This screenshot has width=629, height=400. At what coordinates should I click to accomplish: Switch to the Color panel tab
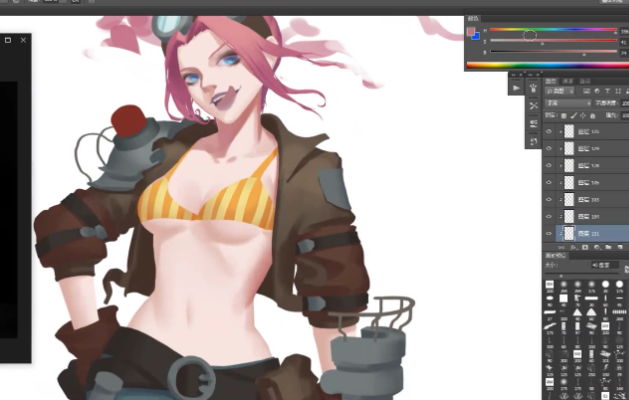[x=473, y=18]
